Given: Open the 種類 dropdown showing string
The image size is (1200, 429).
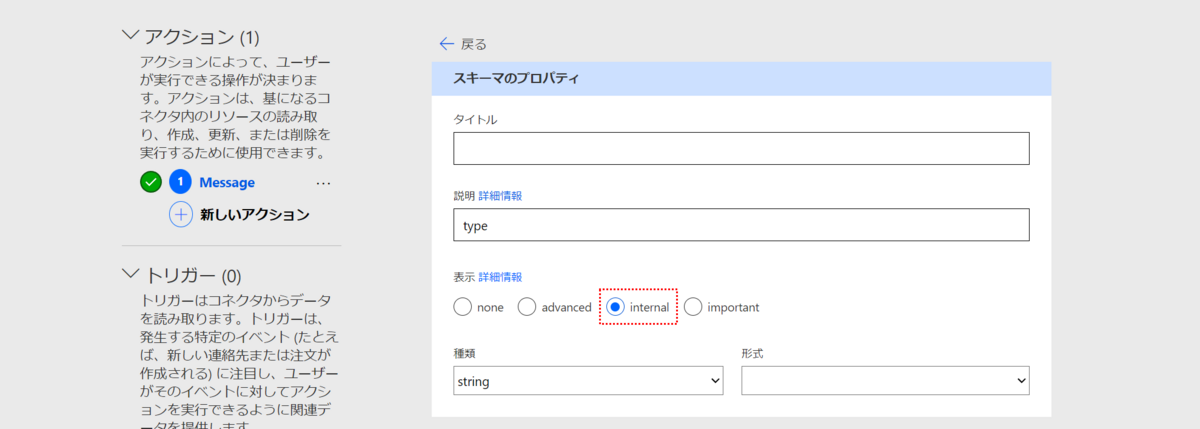Looking at the screenshot, I should coord(588,380).
